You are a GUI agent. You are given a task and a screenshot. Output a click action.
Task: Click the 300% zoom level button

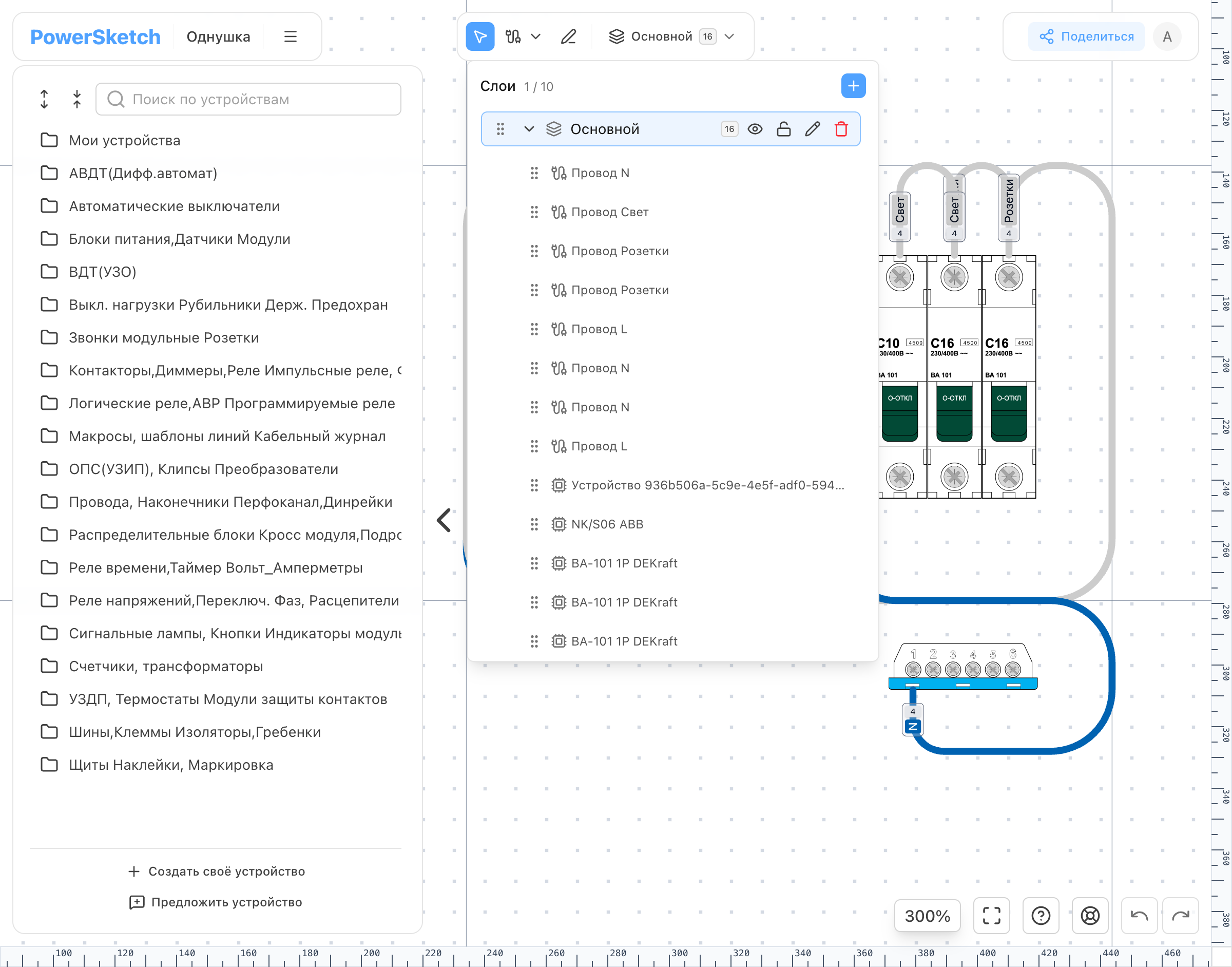pyautogui.click(x=927, y=916)
